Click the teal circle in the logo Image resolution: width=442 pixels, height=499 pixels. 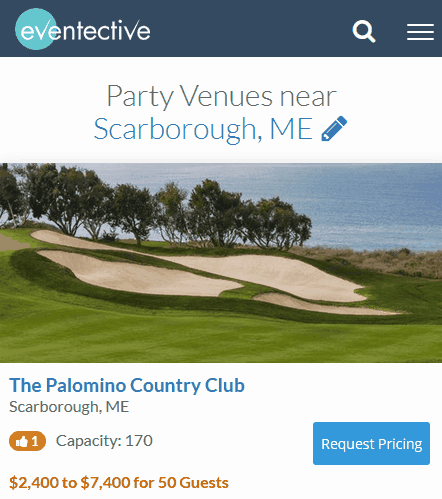[x=36, y=29]
